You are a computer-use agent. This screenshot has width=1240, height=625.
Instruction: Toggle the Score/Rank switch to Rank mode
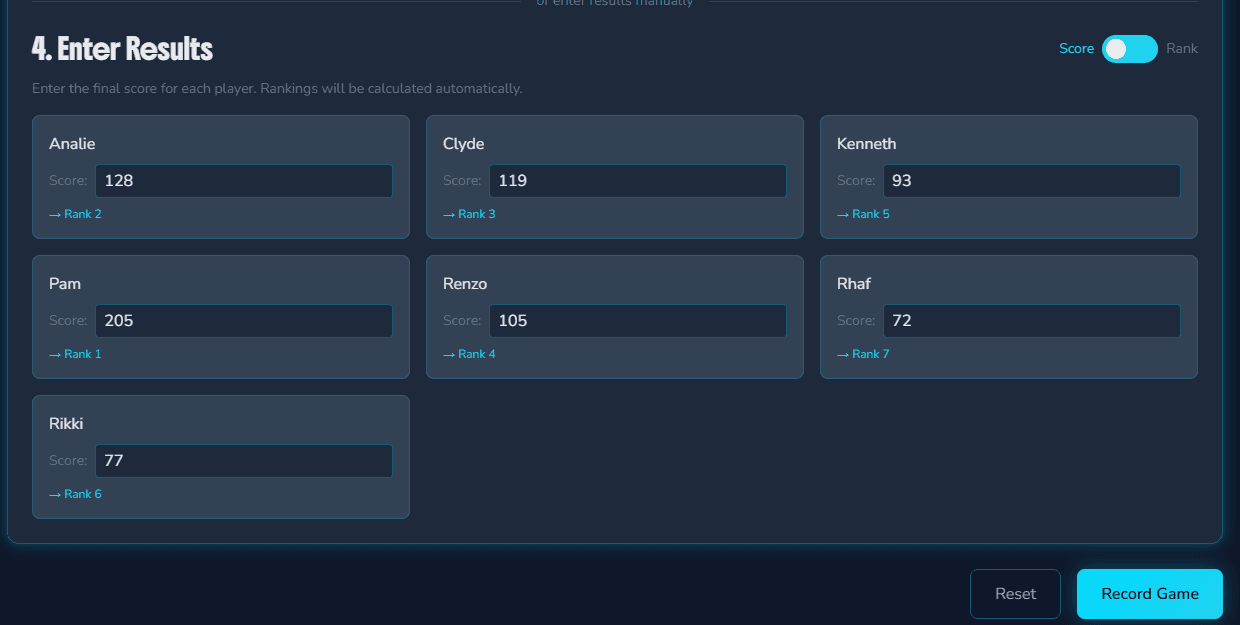(x=1129, y=48)
